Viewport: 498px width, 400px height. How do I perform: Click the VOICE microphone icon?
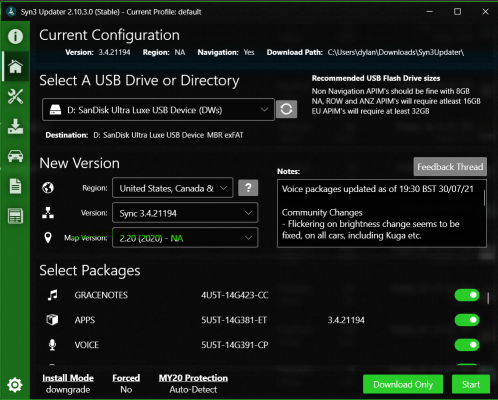tap(52, 345)
